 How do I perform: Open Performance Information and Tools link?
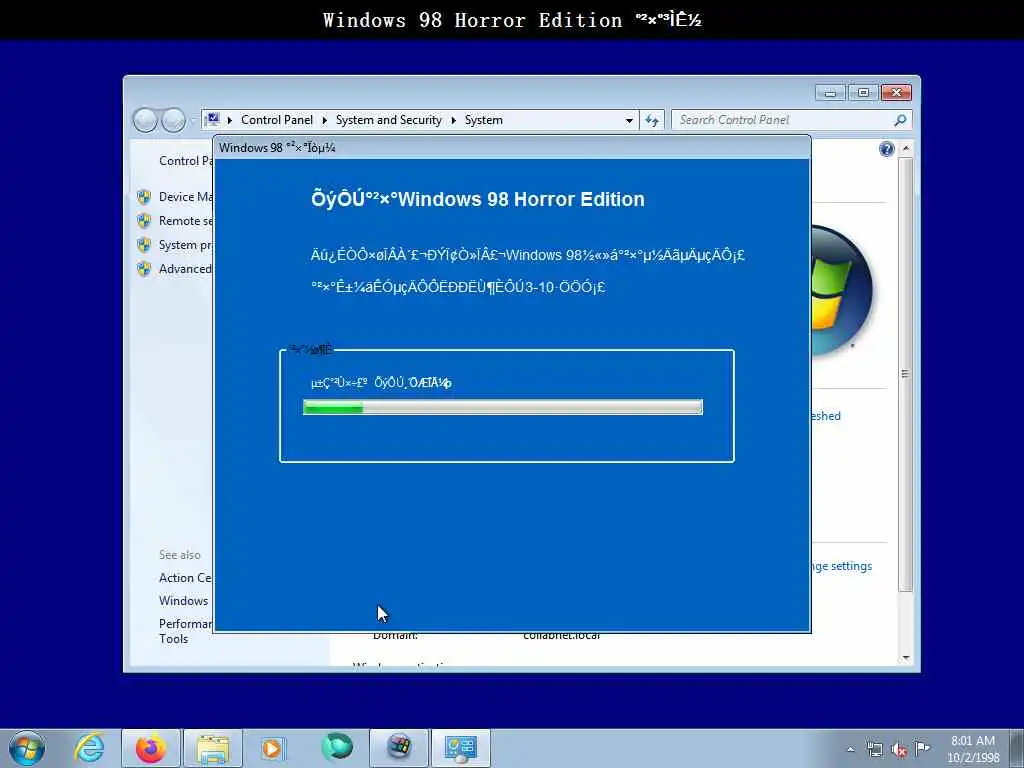coord(185,631)
